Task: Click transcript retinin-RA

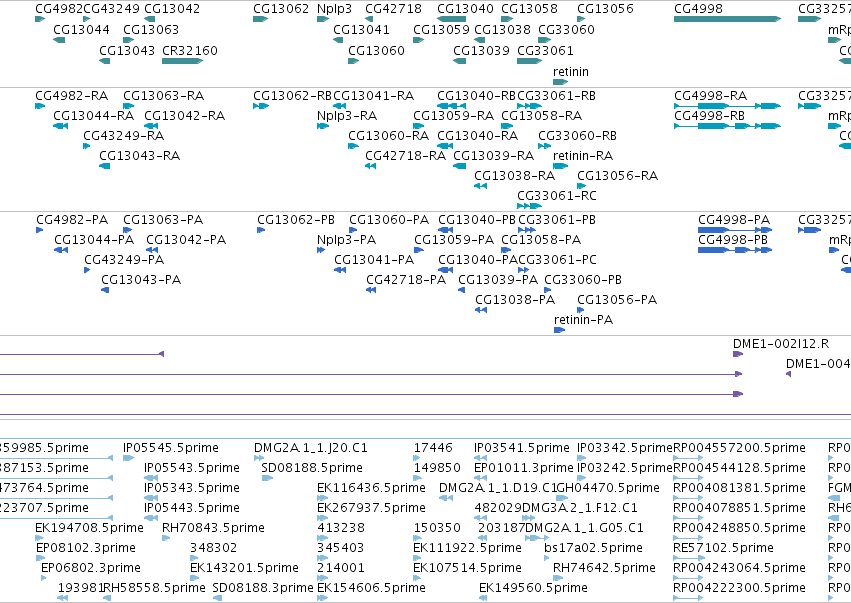Action: [x=583, y=156]
